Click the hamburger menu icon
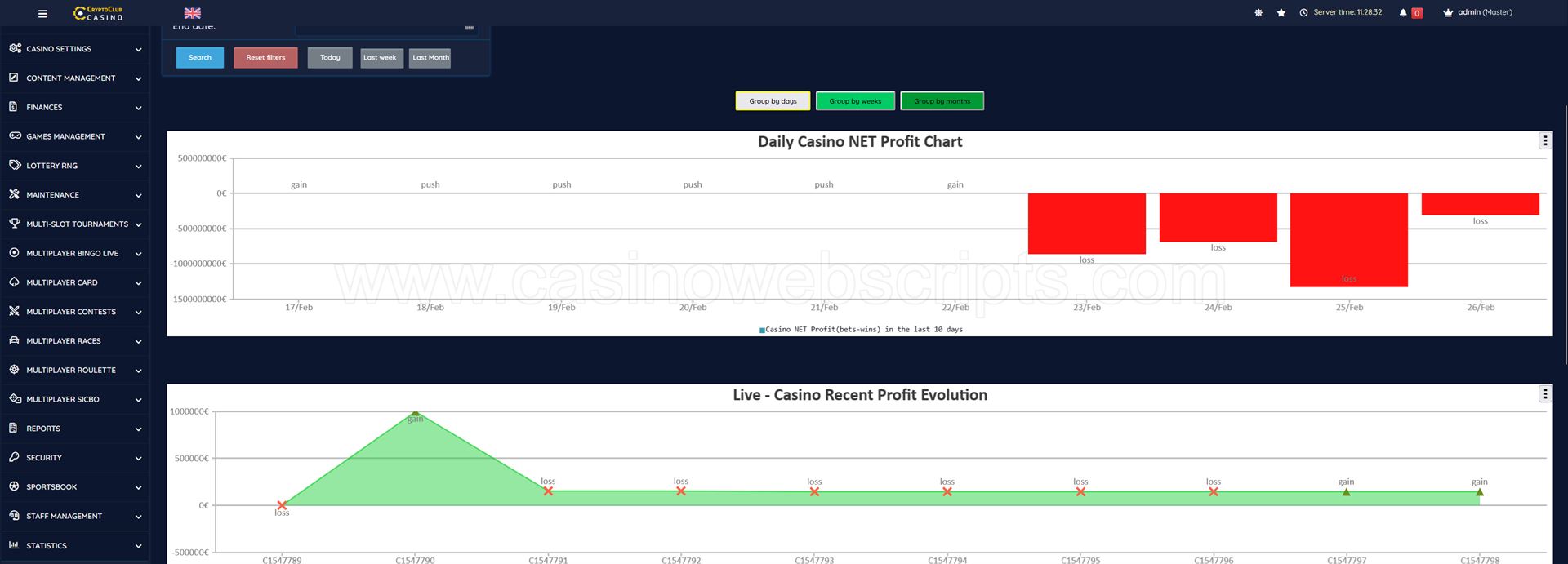Screen dimensions: 1568x564 point(42,13)
